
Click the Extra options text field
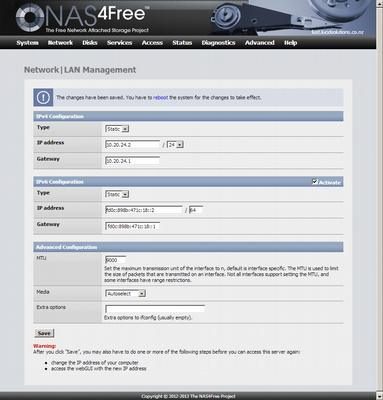[x=155, y=309]
